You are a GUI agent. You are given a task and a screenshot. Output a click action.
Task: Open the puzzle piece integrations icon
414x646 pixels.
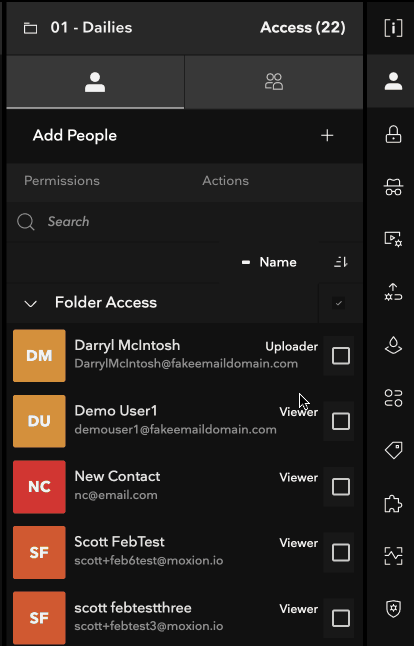pyautogui.click(x=393, y=503)
